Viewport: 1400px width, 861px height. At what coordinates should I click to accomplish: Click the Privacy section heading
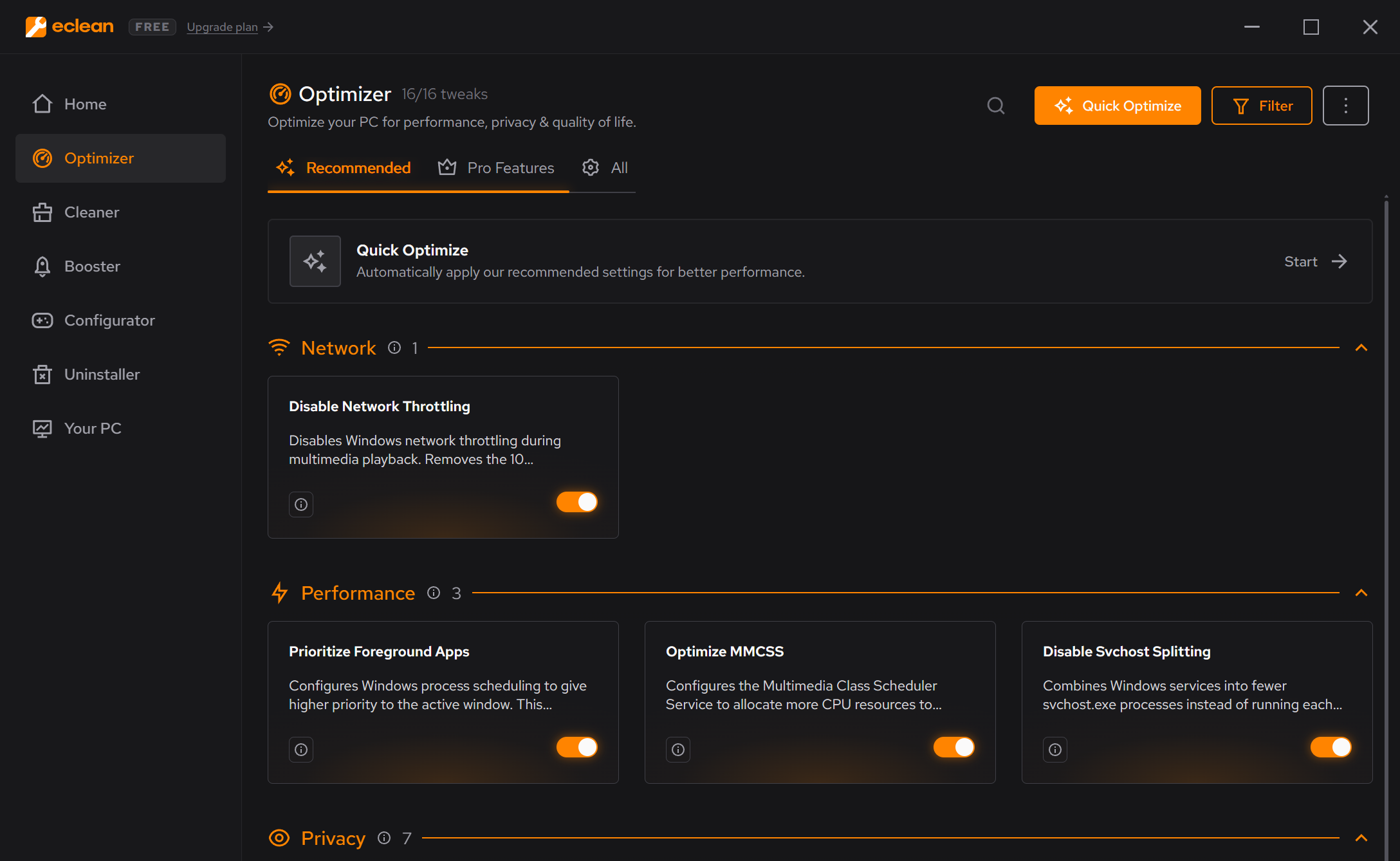[x=333, y=838]
